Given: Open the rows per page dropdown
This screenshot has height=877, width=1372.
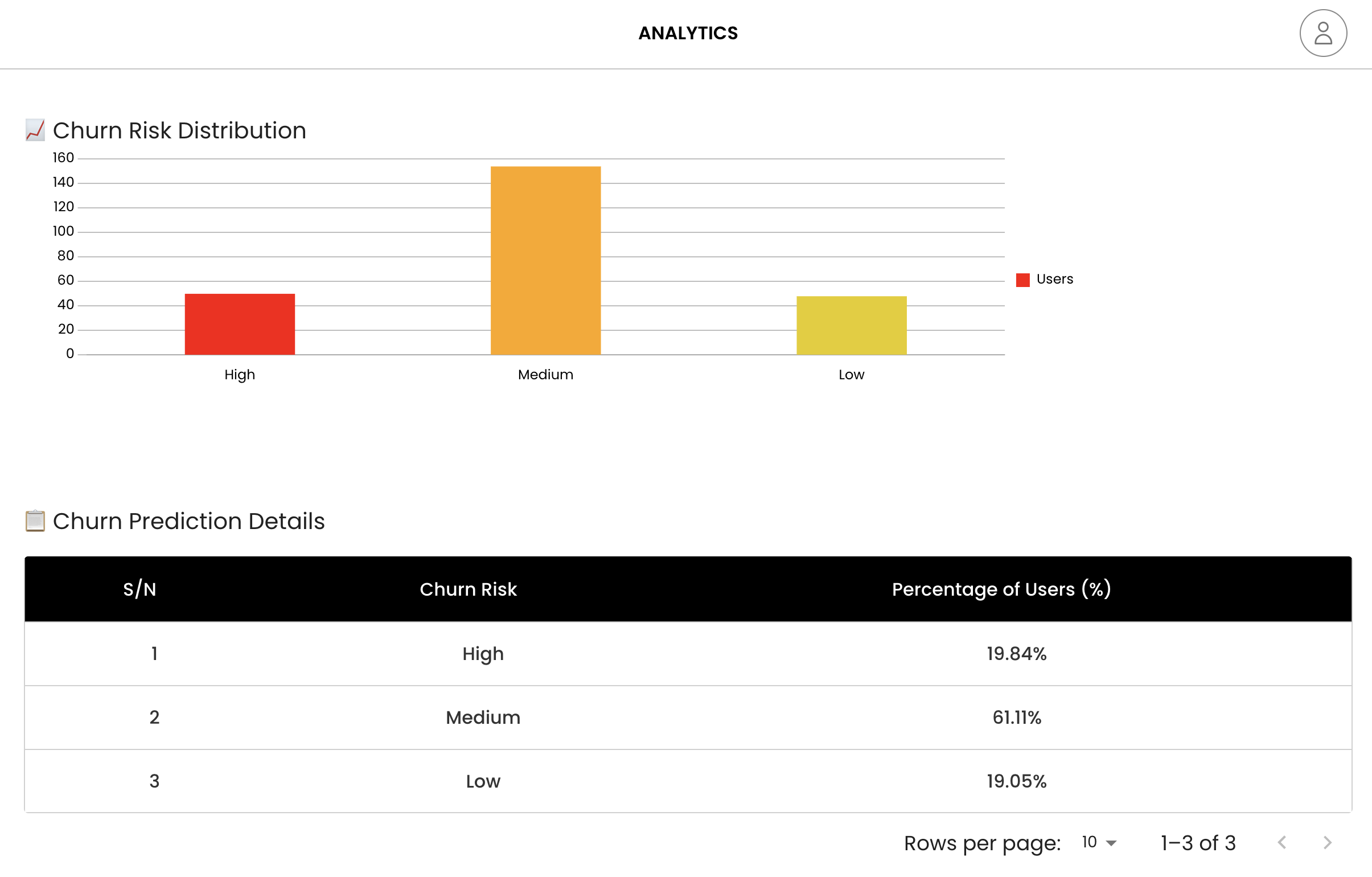Looking at the screenshot, I should coord(1099,842).
